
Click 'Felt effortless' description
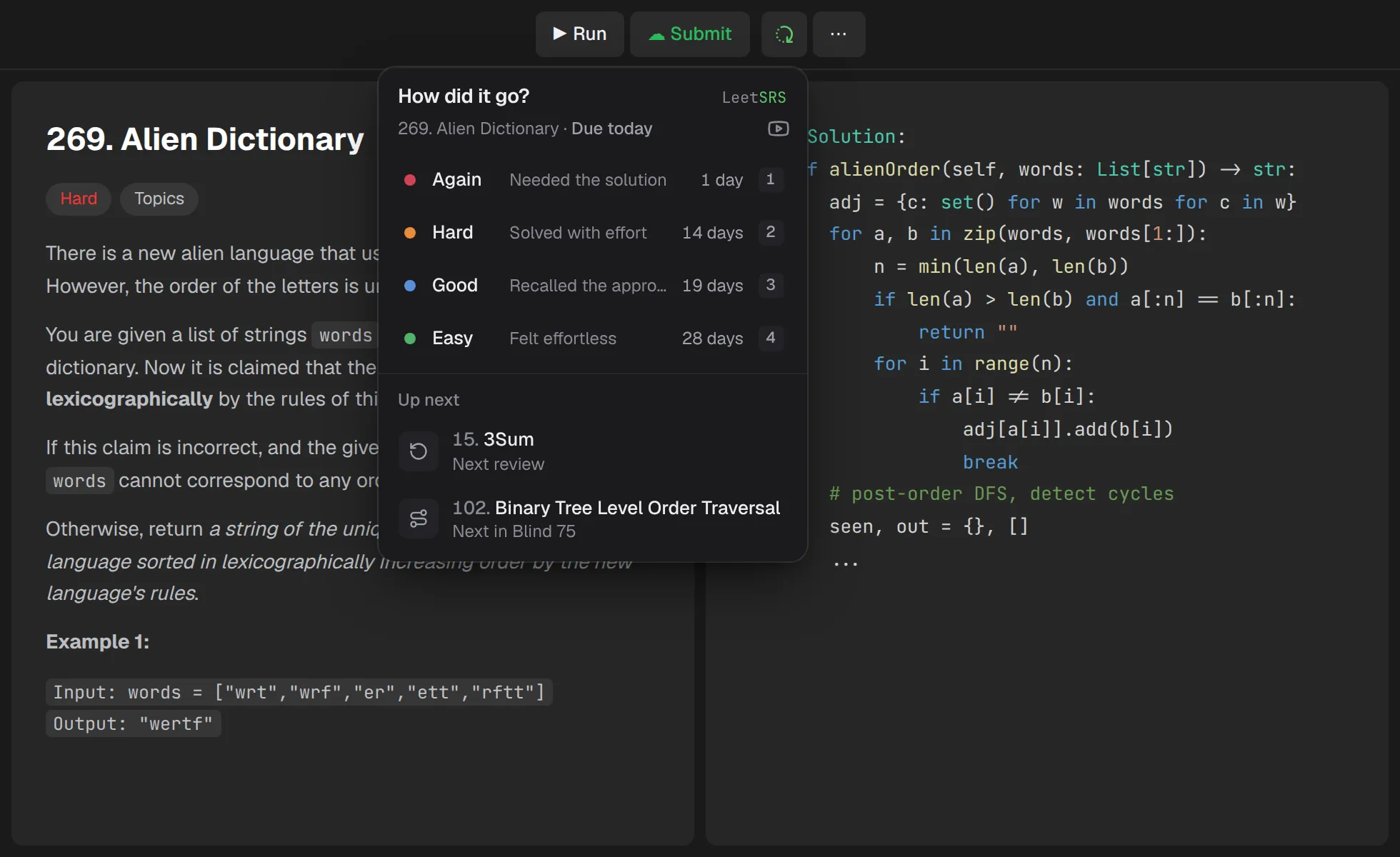click(x=563, y=339)
